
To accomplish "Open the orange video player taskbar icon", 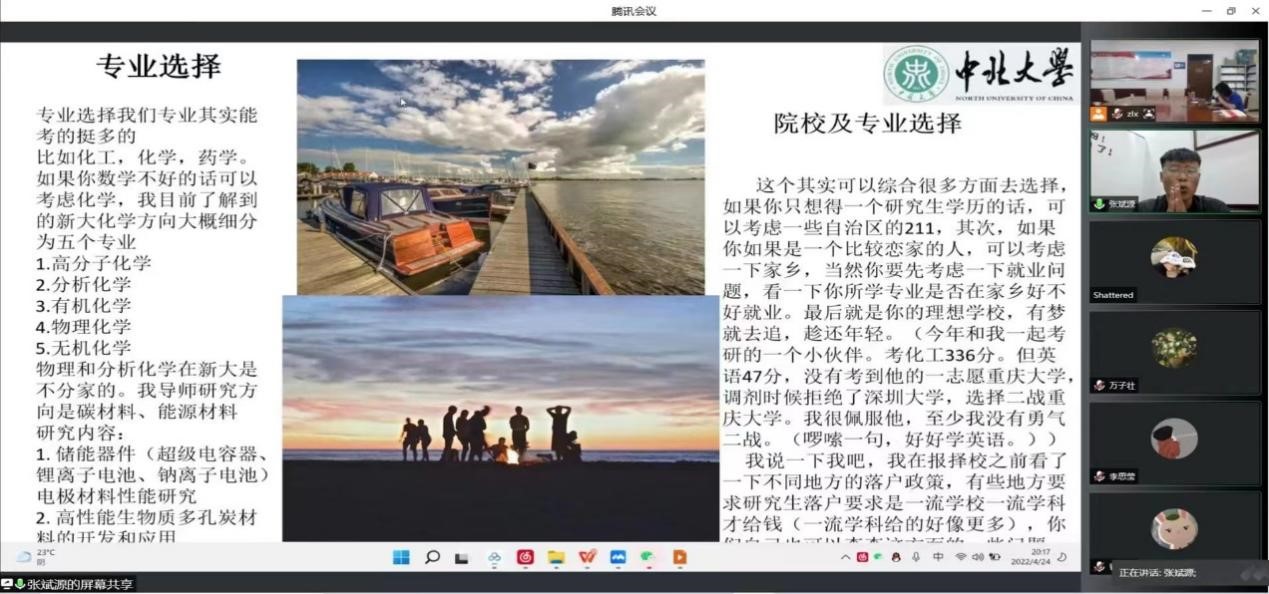I will coord(680,557).
